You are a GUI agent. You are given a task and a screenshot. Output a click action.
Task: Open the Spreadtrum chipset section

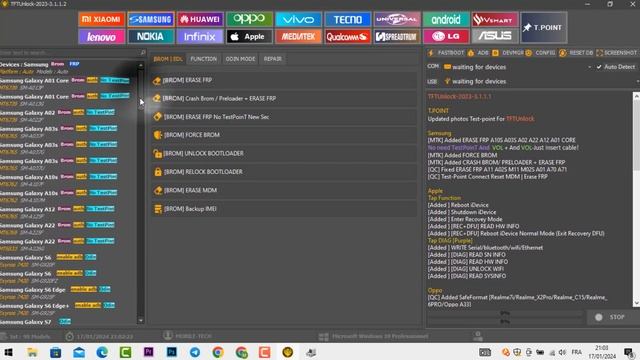pos(397,37)
